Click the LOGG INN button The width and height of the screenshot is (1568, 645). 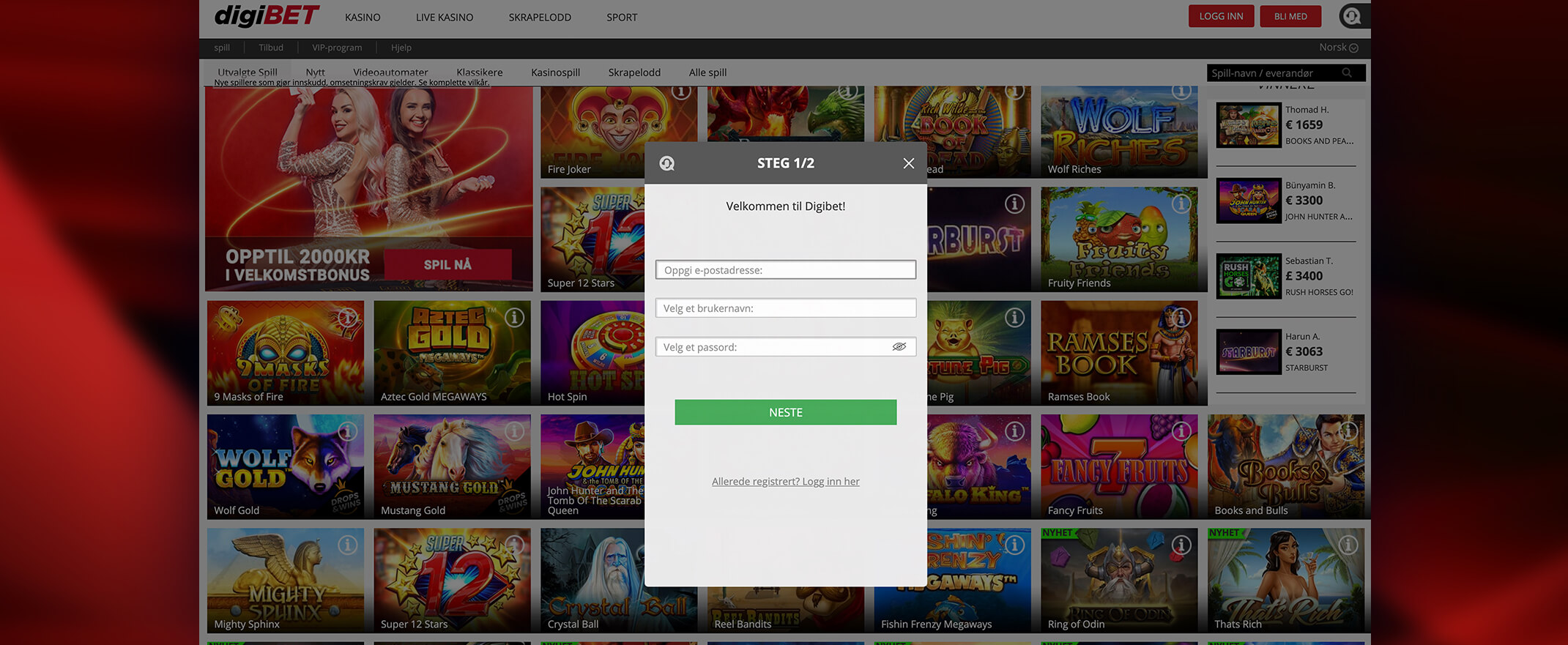1221,16
